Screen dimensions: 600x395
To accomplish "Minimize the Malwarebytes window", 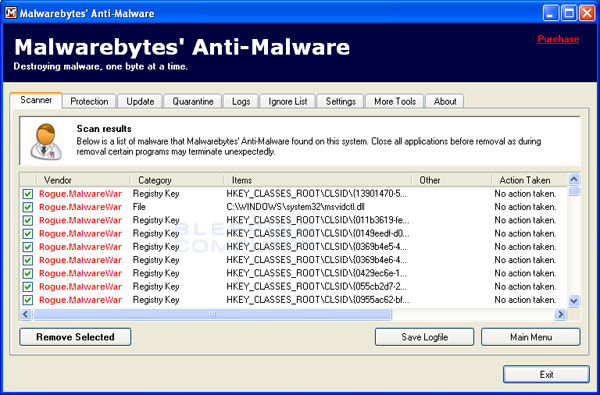I will pos(551,13).
